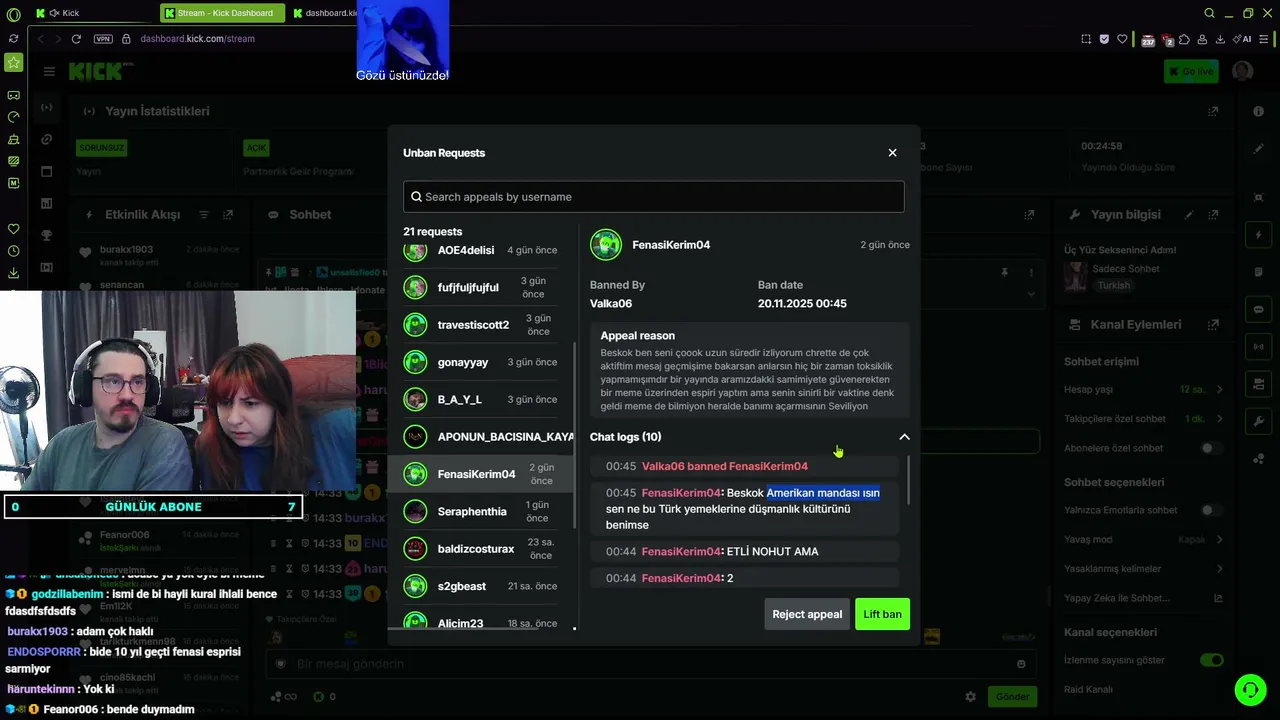This screenshot has width=1280, height=720.
Task: Reload the dashboard page
Action: click(x=76, y=39)
